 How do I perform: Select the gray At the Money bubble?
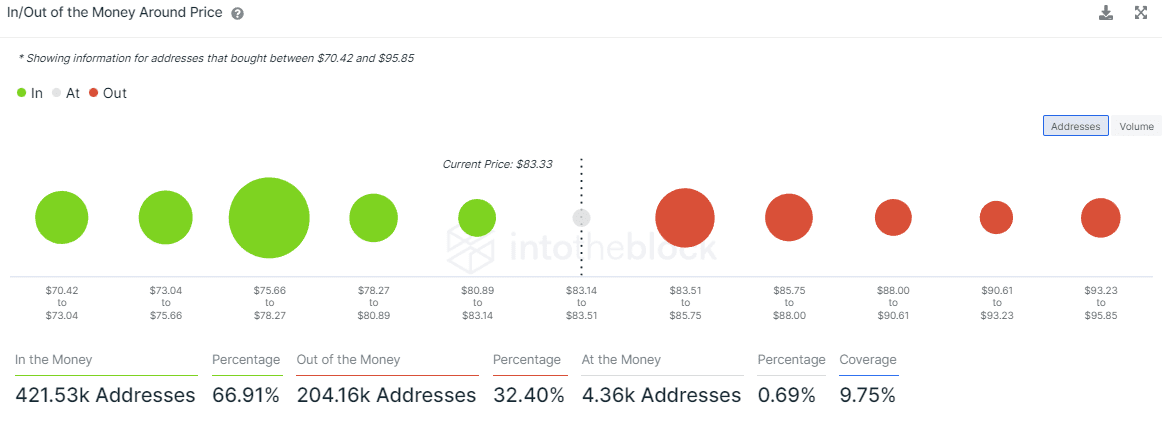(x=581, y=218)
